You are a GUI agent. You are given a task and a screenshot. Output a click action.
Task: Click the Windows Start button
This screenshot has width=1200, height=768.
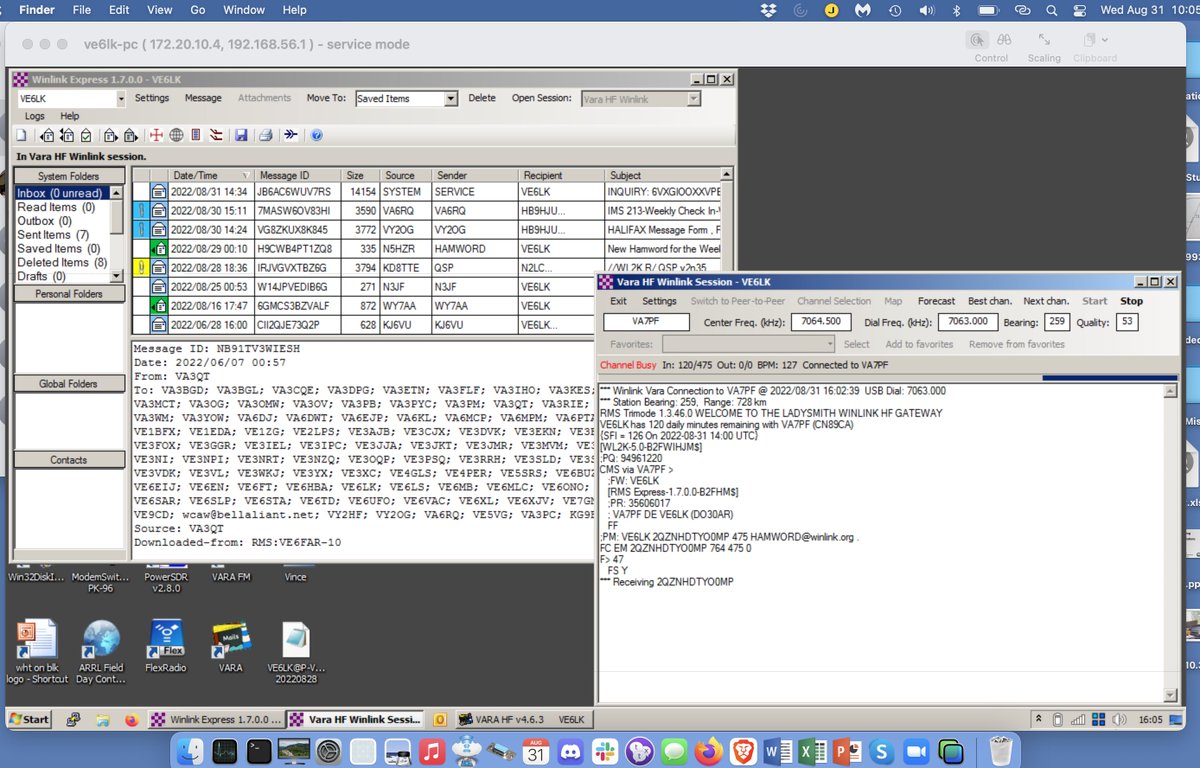[x=28, y=719]
